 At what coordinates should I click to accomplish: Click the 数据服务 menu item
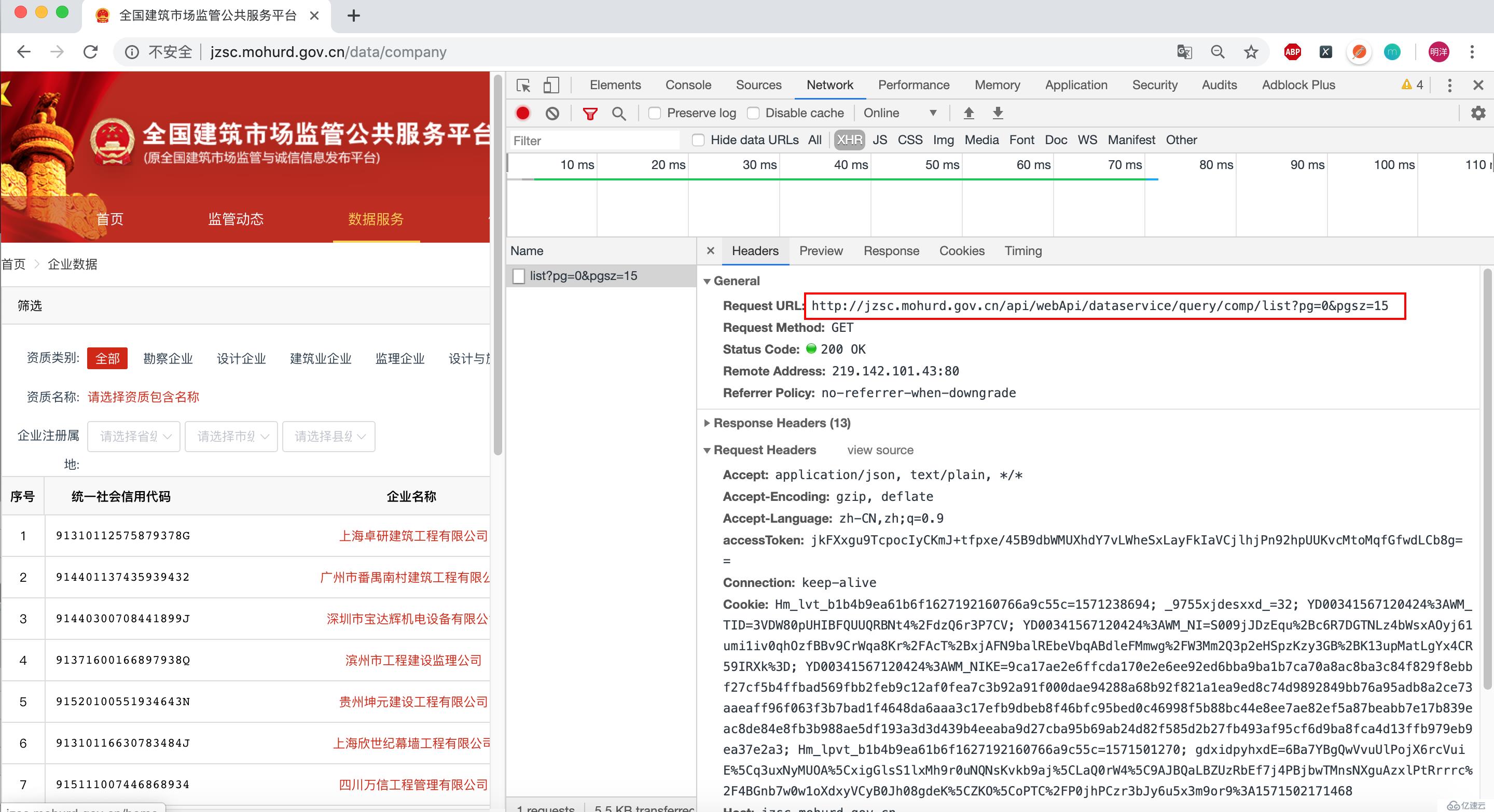375,219
